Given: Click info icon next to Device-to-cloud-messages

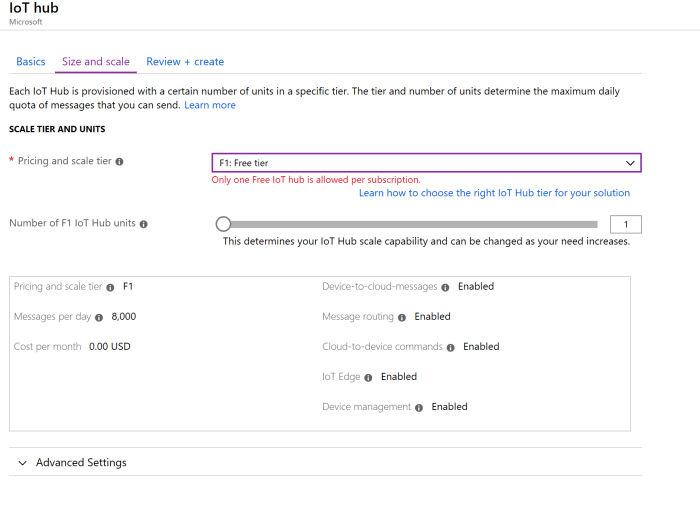Looking at the screenshot, I should click(x=447, y=287).
